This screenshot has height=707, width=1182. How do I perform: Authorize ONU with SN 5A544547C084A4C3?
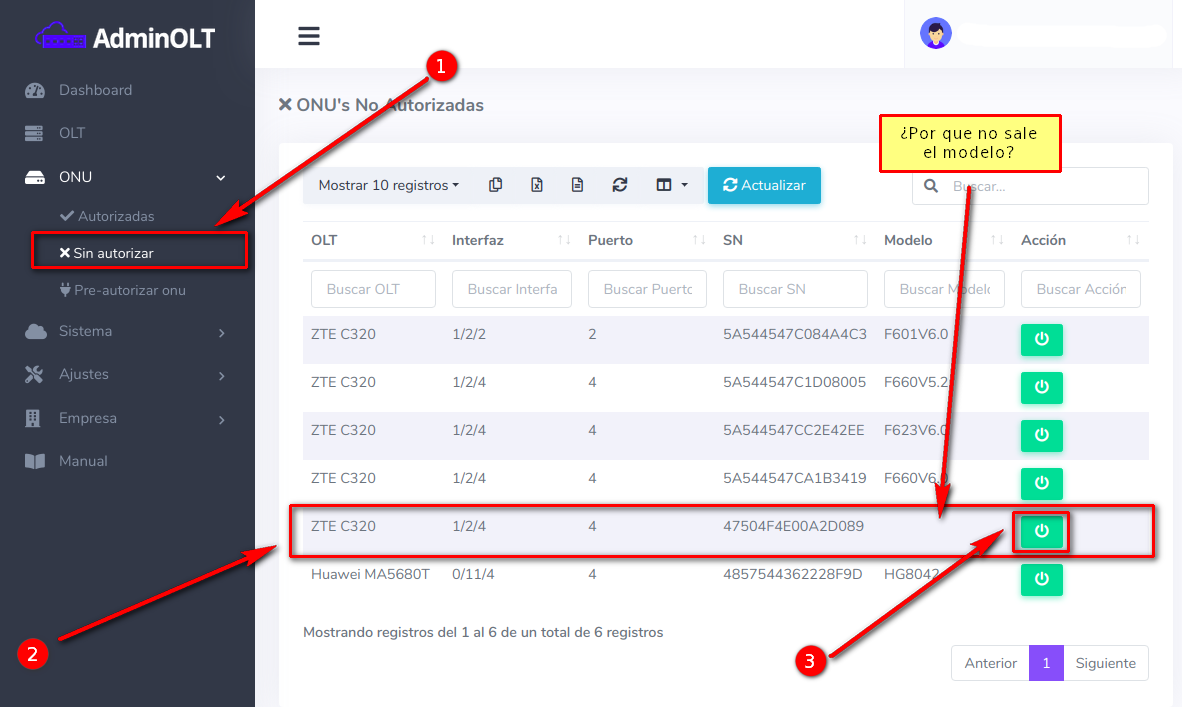pyautogui.click(x=1041, y=339)
